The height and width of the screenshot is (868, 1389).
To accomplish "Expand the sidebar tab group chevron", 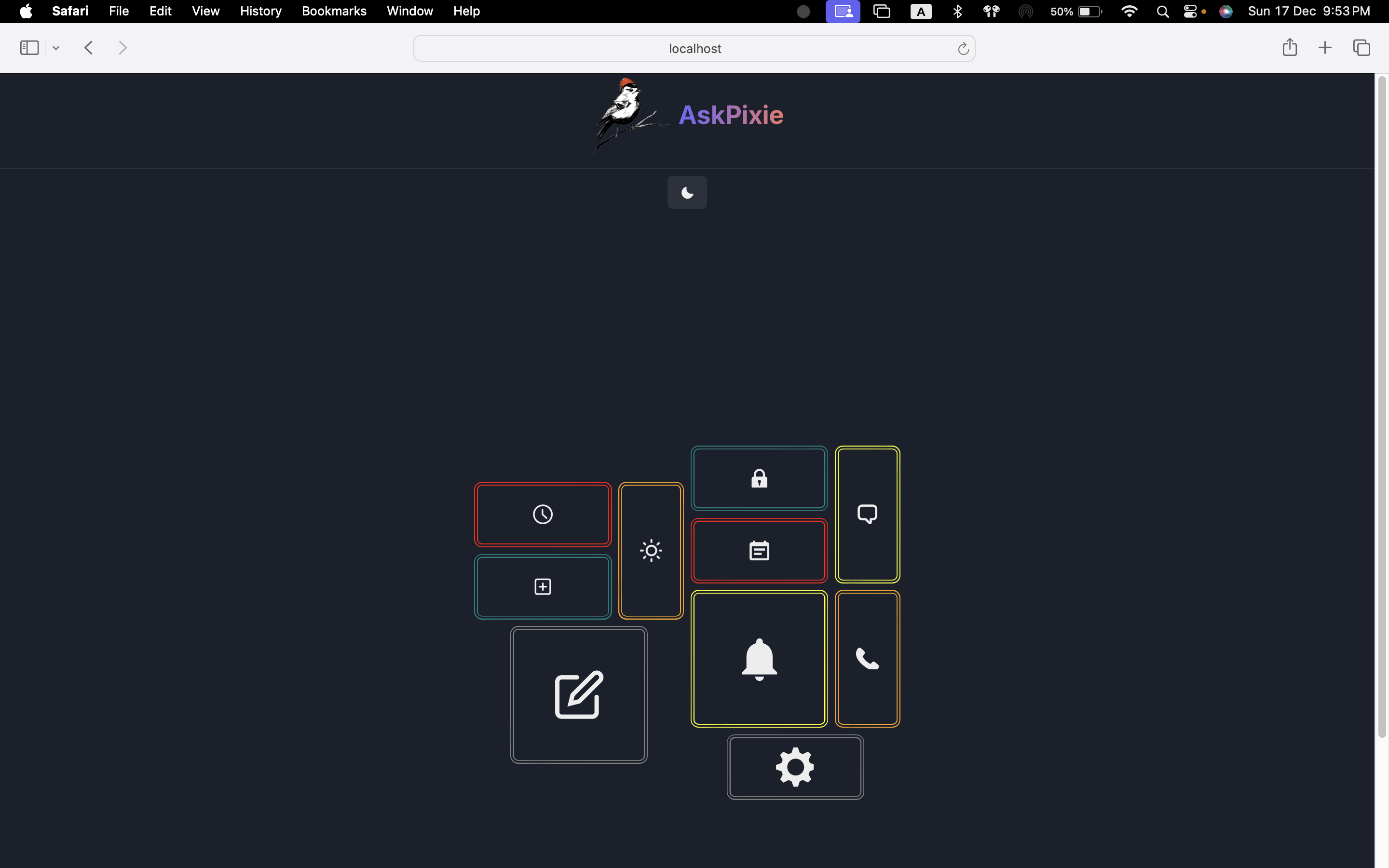I will [x=55, y=48].
